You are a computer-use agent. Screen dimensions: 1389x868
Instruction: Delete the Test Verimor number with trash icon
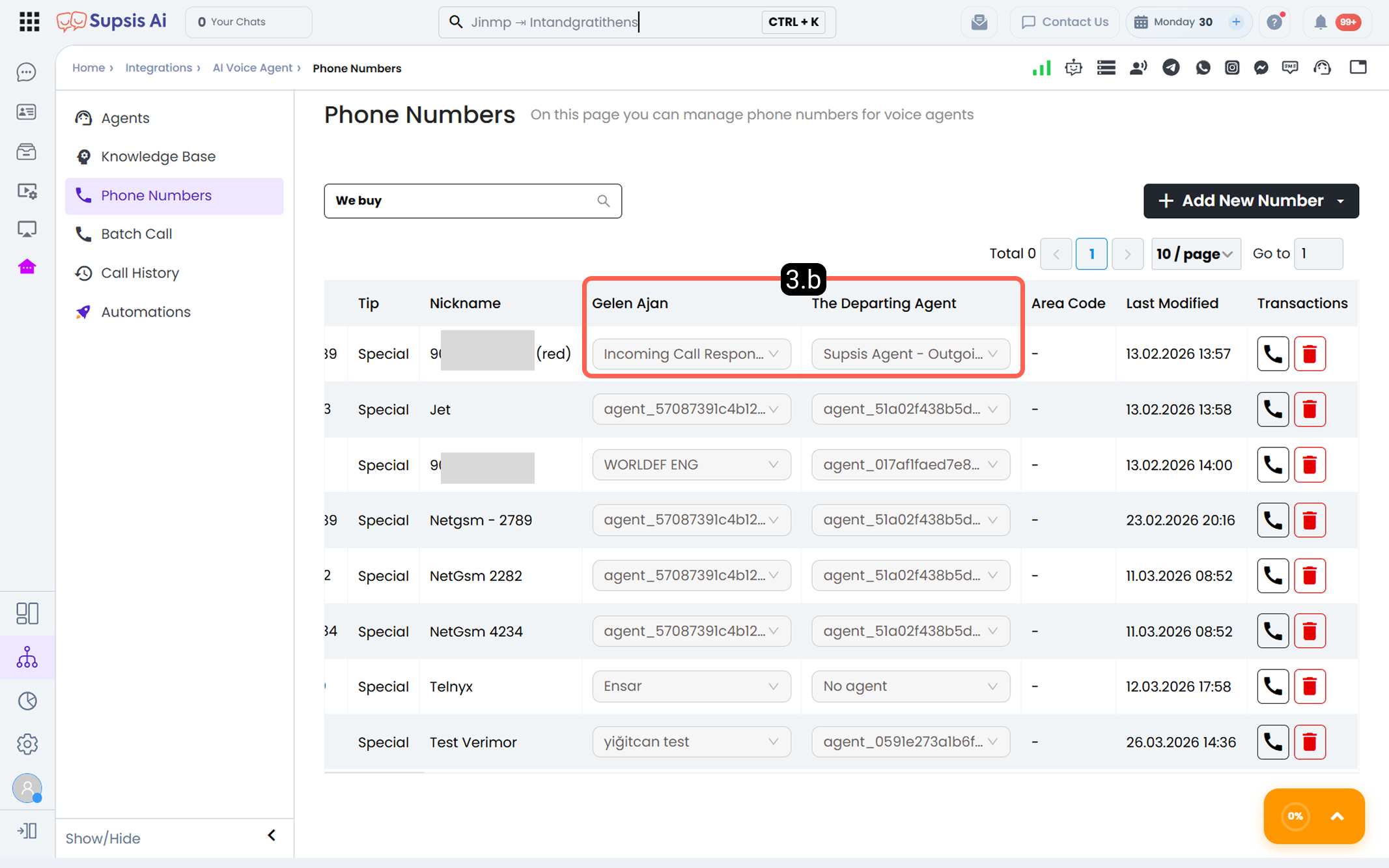coord(1310,742)
